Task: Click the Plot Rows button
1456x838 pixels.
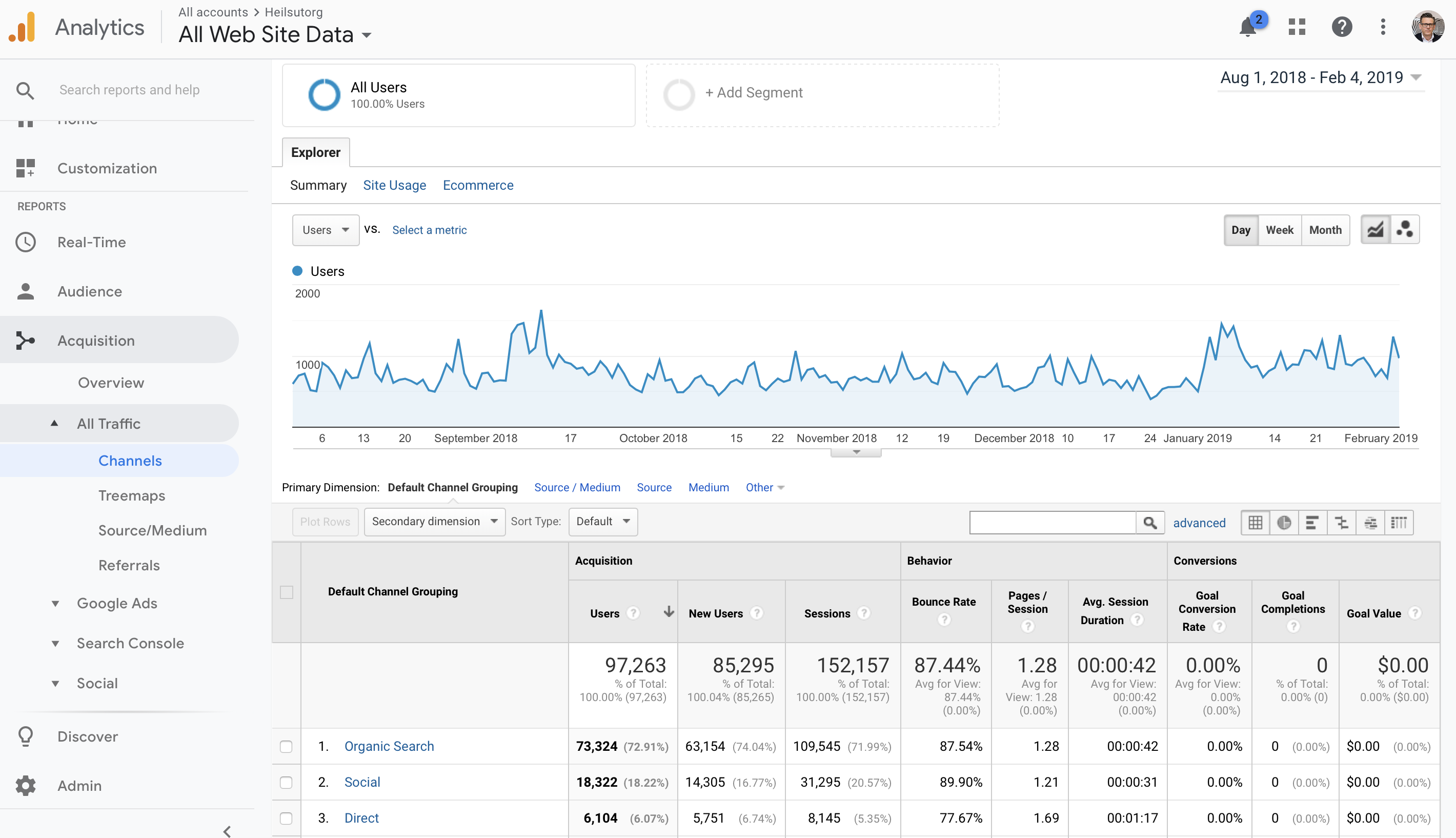Action: point(325,522)
